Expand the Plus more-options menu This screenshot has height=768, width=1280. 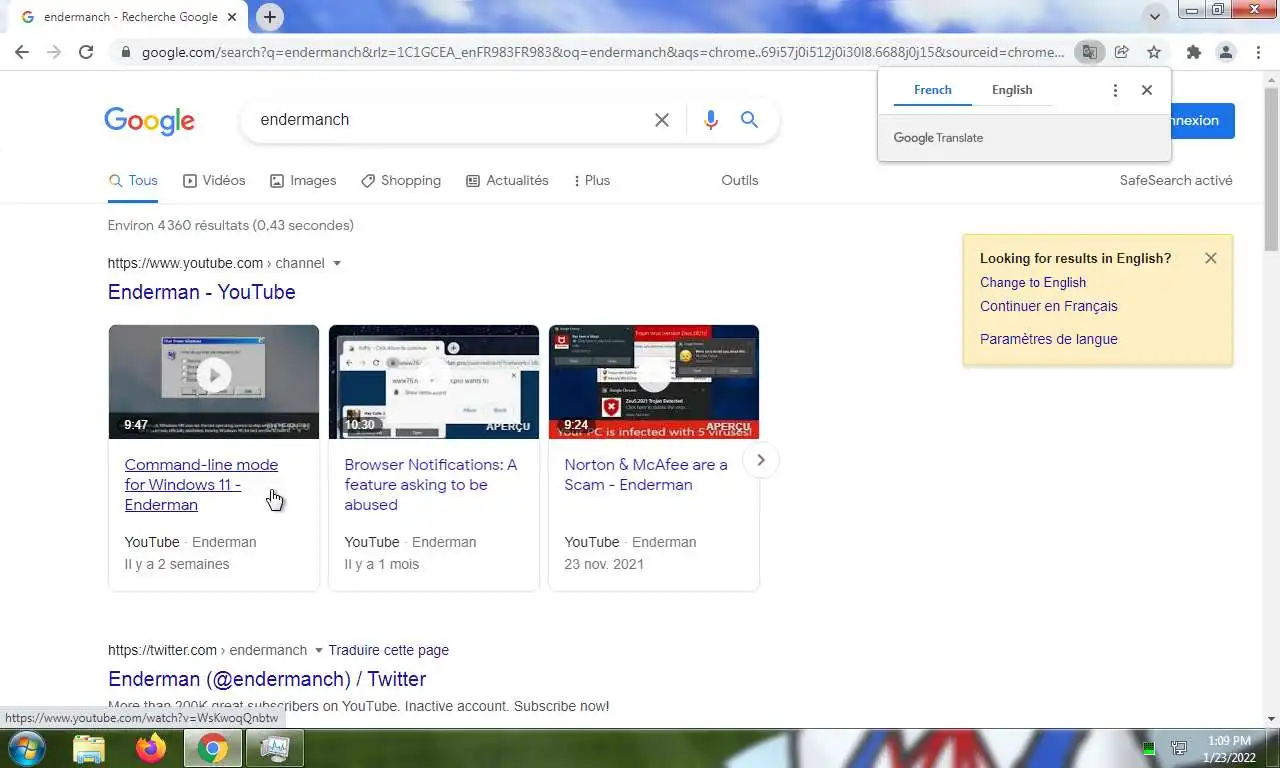tap(591, 181)
